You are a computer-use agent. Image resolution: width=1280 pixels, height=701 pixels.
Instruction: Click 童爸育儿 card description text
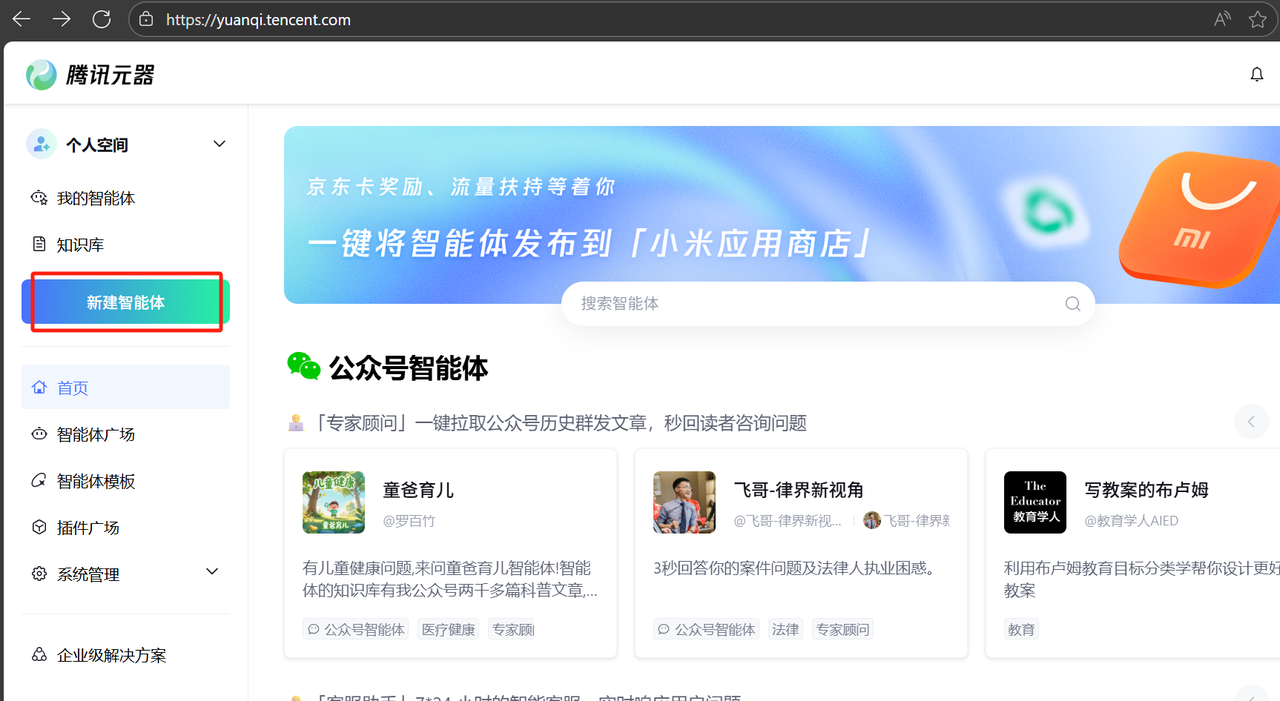coord(450,579)
